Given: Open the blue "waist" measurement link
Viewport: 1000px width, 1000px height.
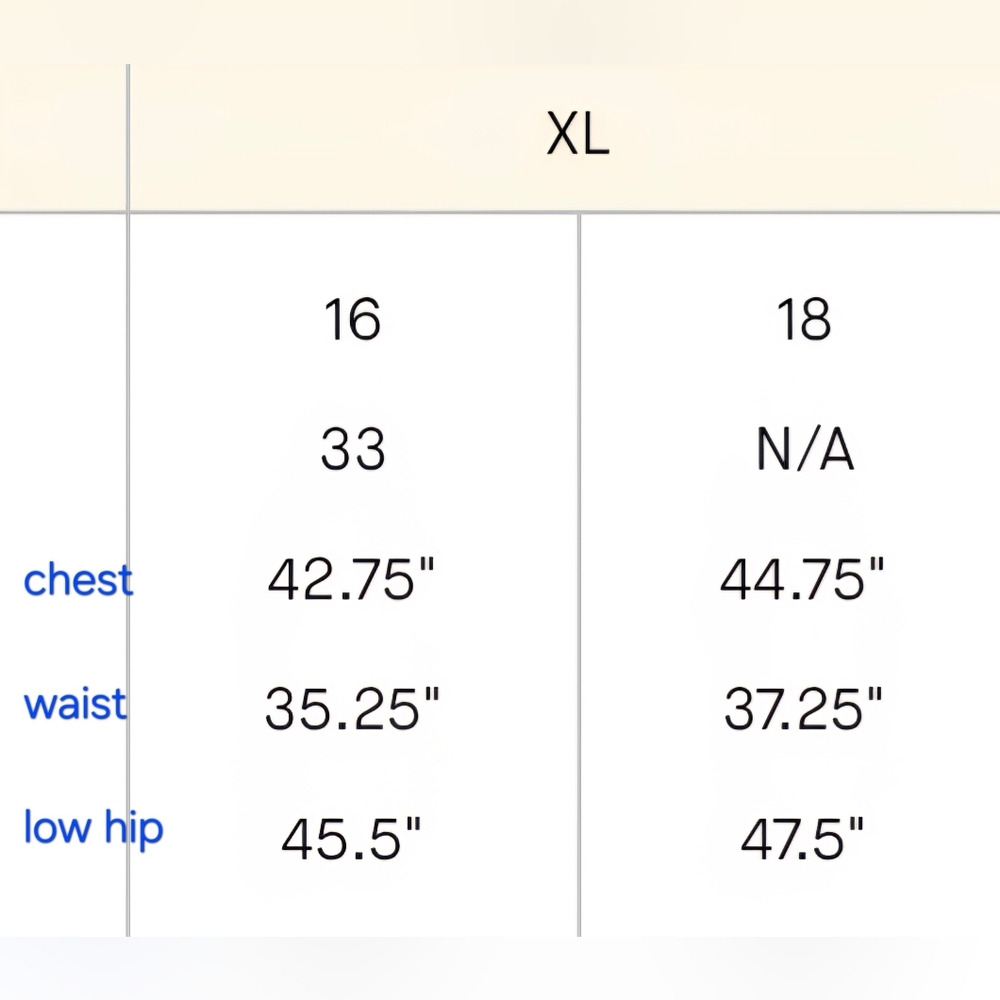Looking at the screenshot, I should tap(75, 704).
